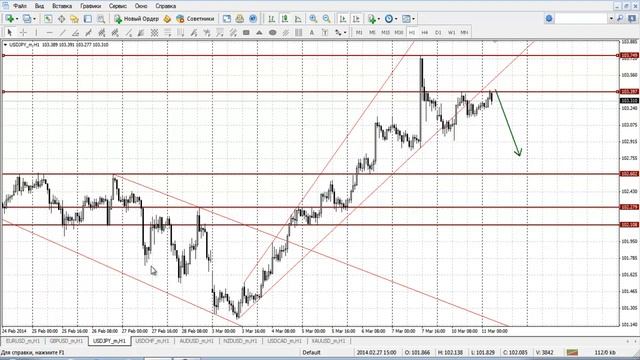Open the Файл menu
The image size is (640, 360).
coord(20,6)
